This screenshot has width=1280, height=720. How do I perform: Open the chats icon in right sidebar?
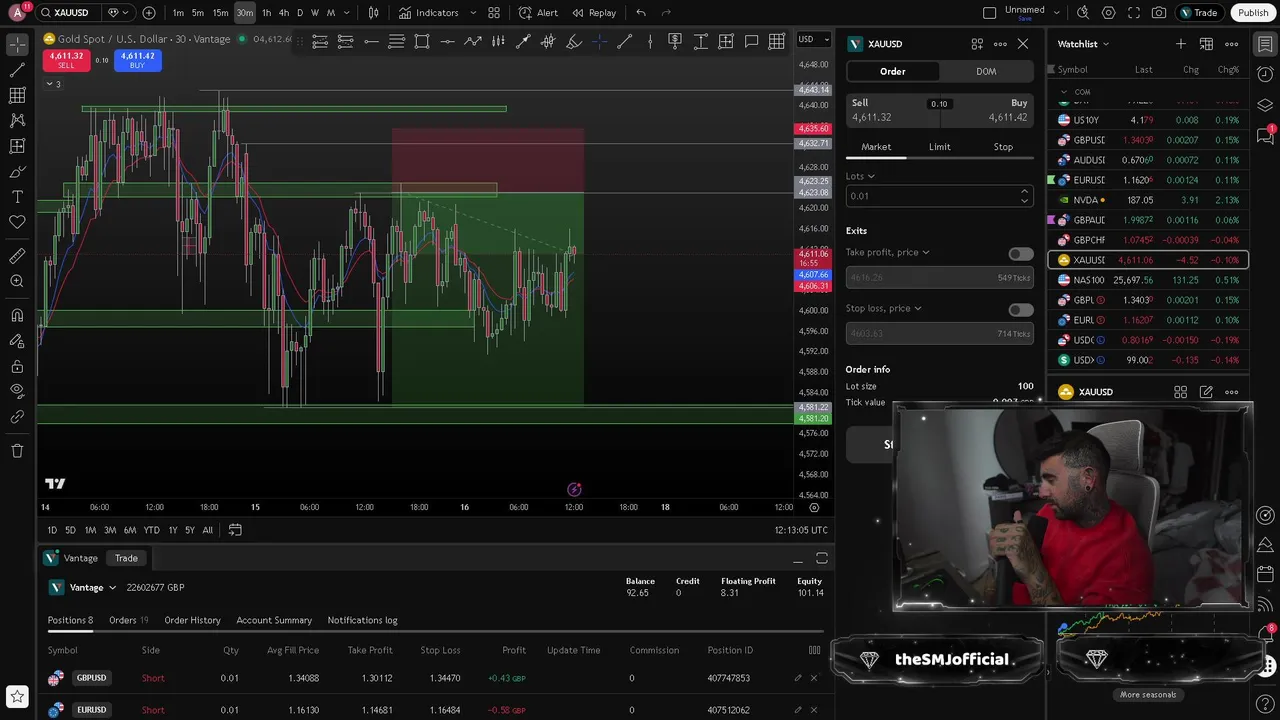(x=1265, y=136)
